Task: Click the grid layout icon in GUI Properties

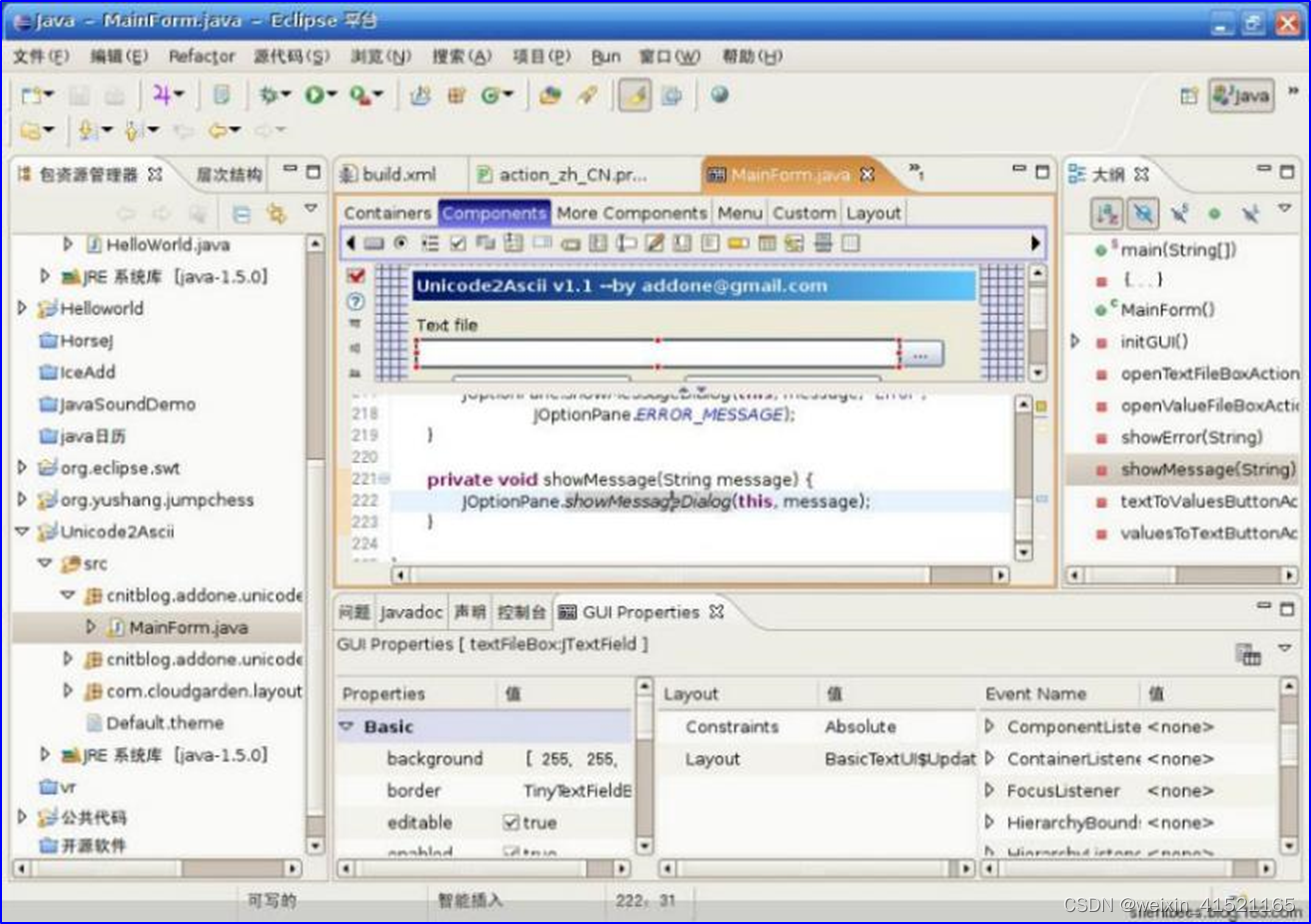Action: click(x=1248, y=654)
